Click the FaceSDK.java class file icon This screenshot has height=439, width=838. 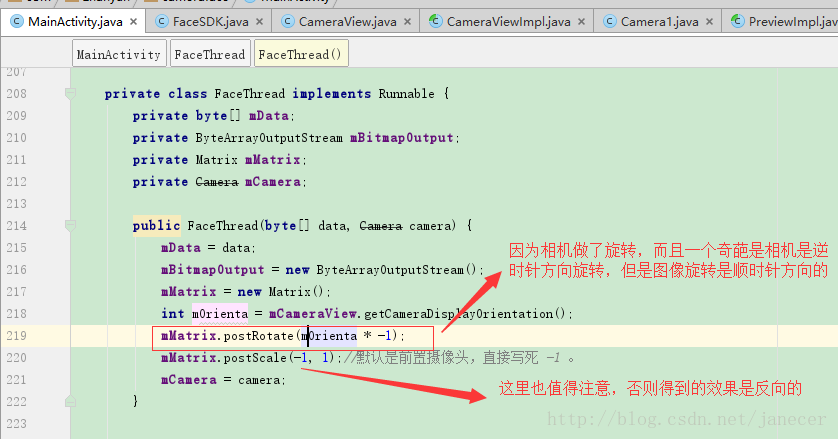tap(162, 21)
